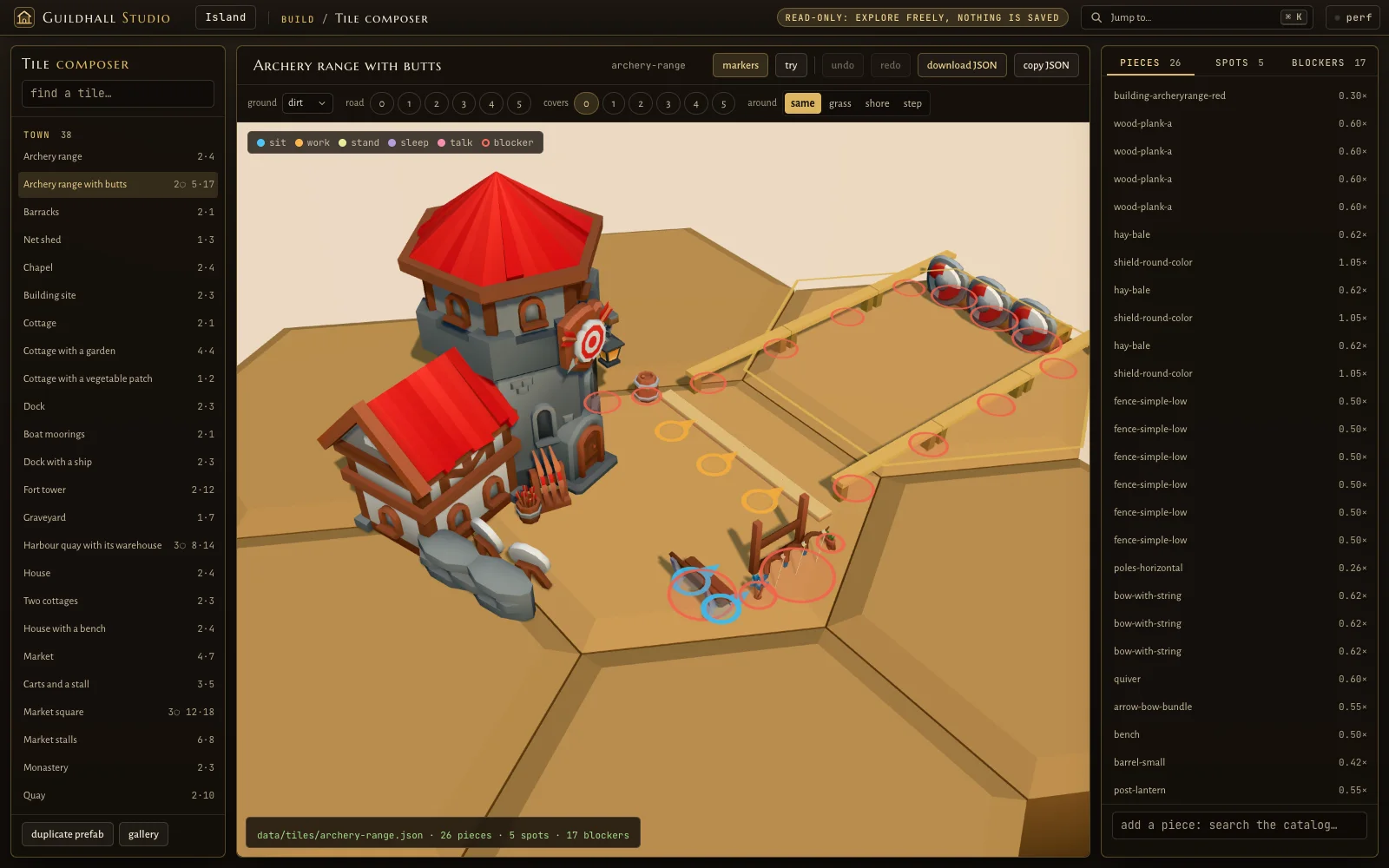Open the ground dropdown showing dirt
Image resolution: width=1389 pixels, height=868 pixels.
(x=307, y=103)
